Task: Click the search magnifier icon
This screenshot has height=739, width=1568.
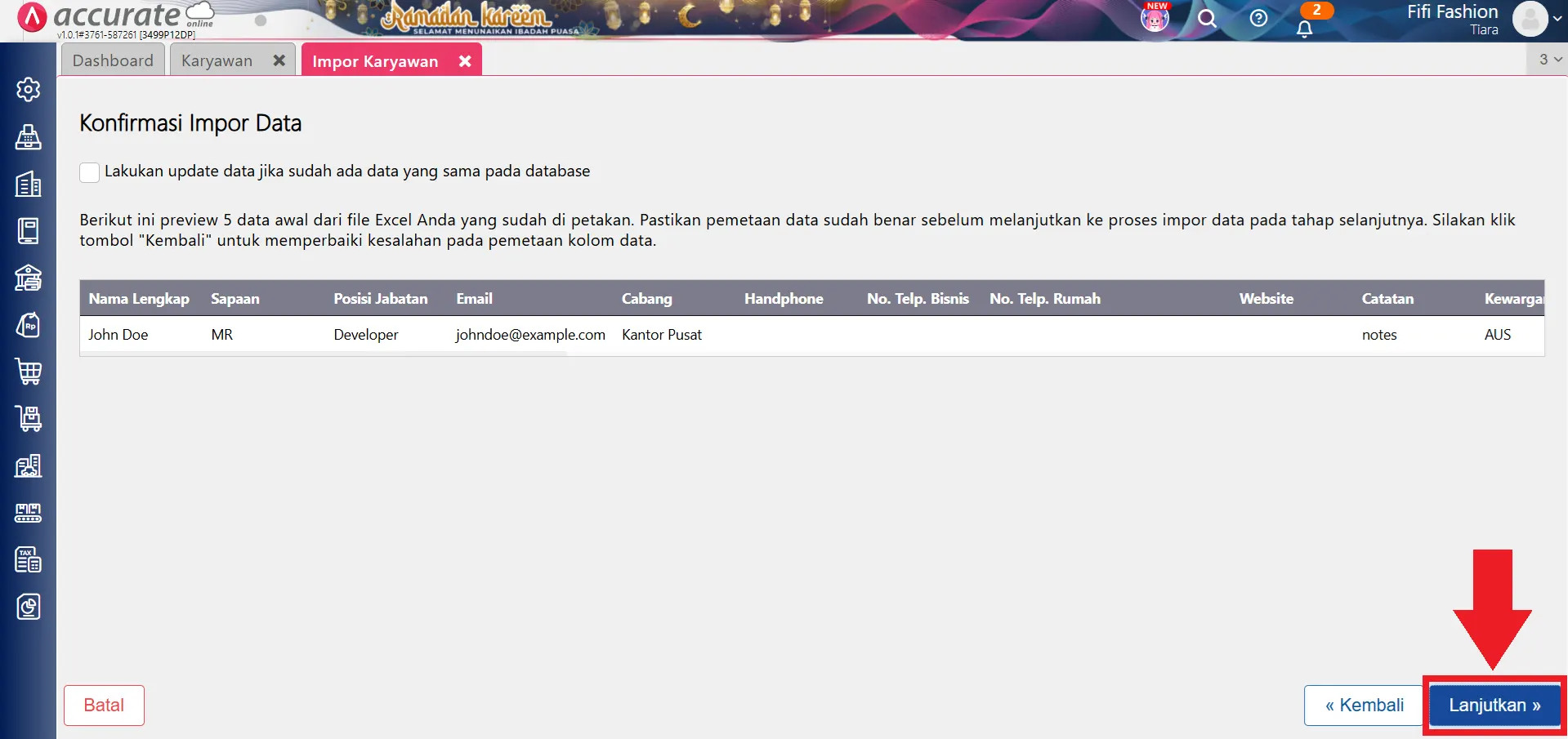Action: point(1207,19)
